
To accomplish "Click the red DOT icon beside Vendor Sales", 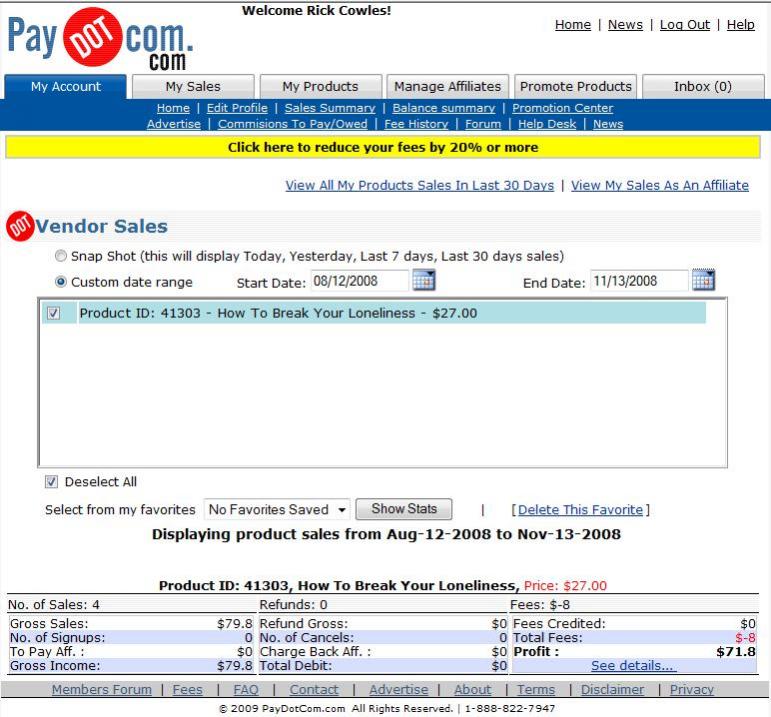I will point(20,226).
